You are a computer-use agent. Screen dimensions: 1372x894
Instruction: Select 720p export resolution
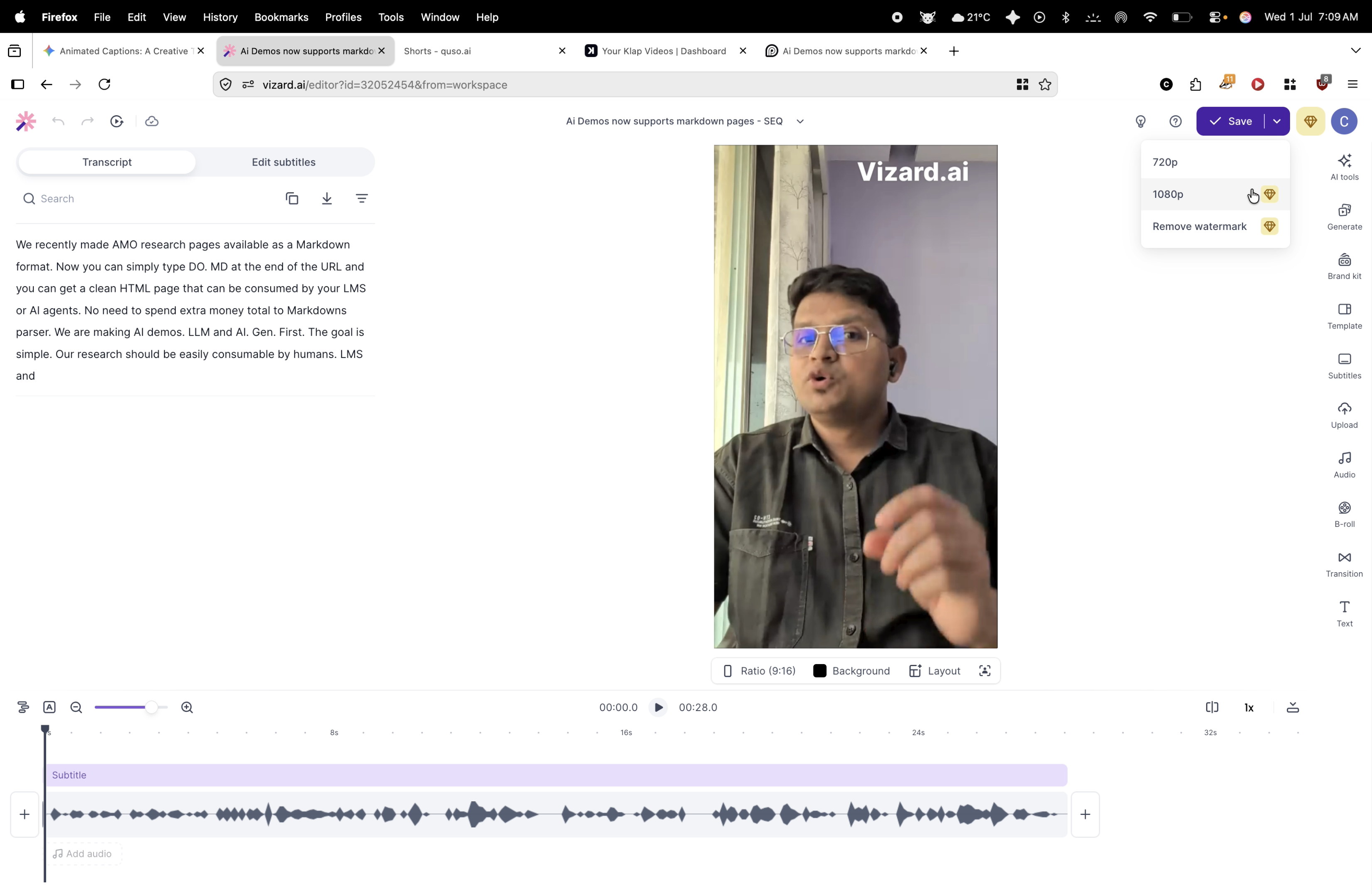[1214, 162]
